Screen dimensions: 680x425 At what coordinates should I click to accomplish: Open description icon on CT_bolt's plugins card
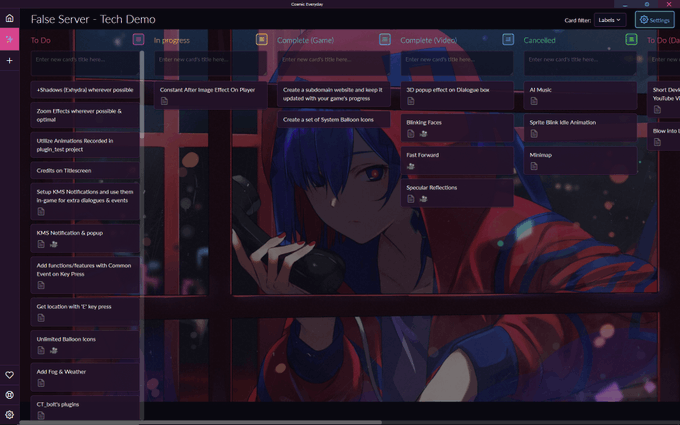[x=41, y=415]
